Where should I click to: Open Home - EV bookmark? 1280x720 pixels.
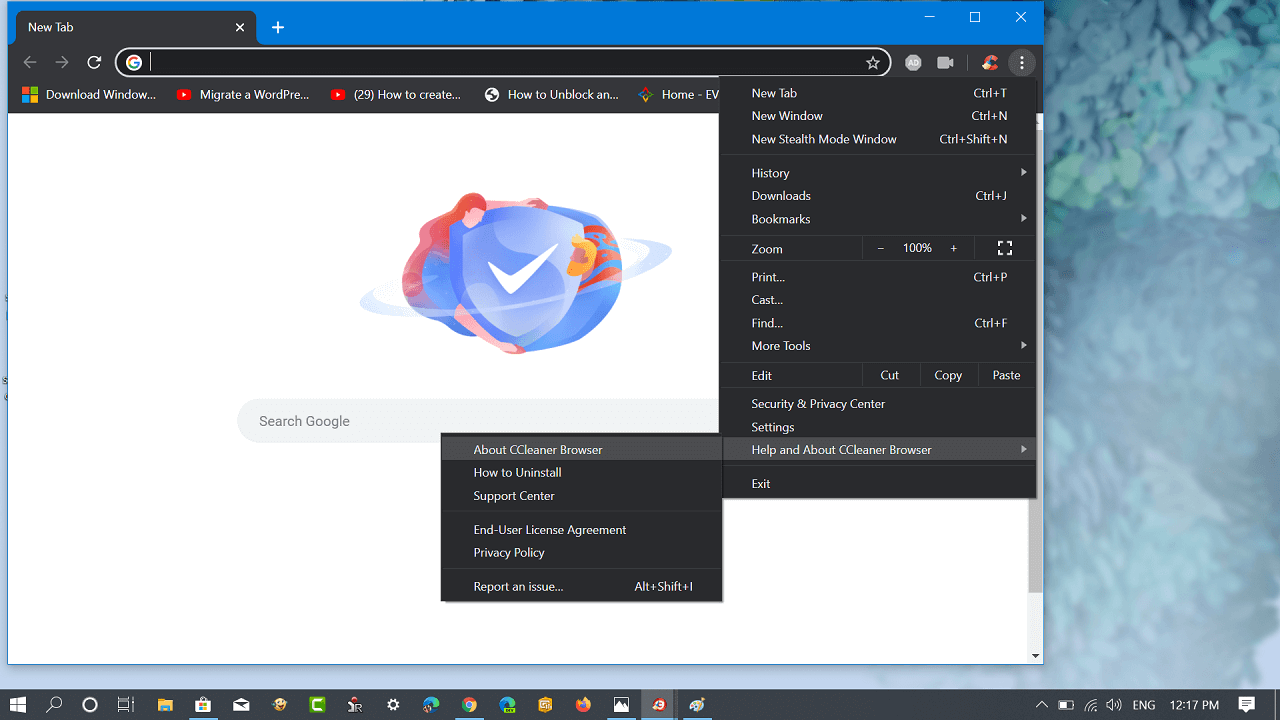click(x=679, y=95)
